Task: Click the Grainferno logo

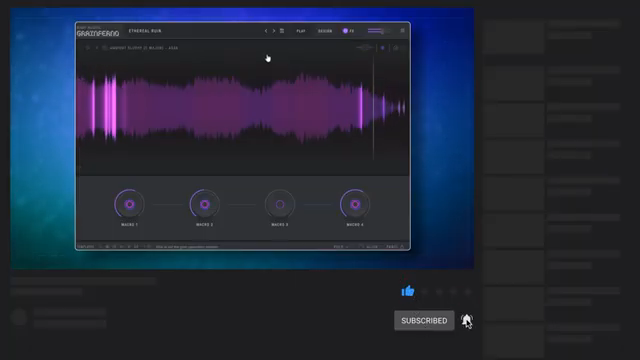Action: click(x=98, y=32)
